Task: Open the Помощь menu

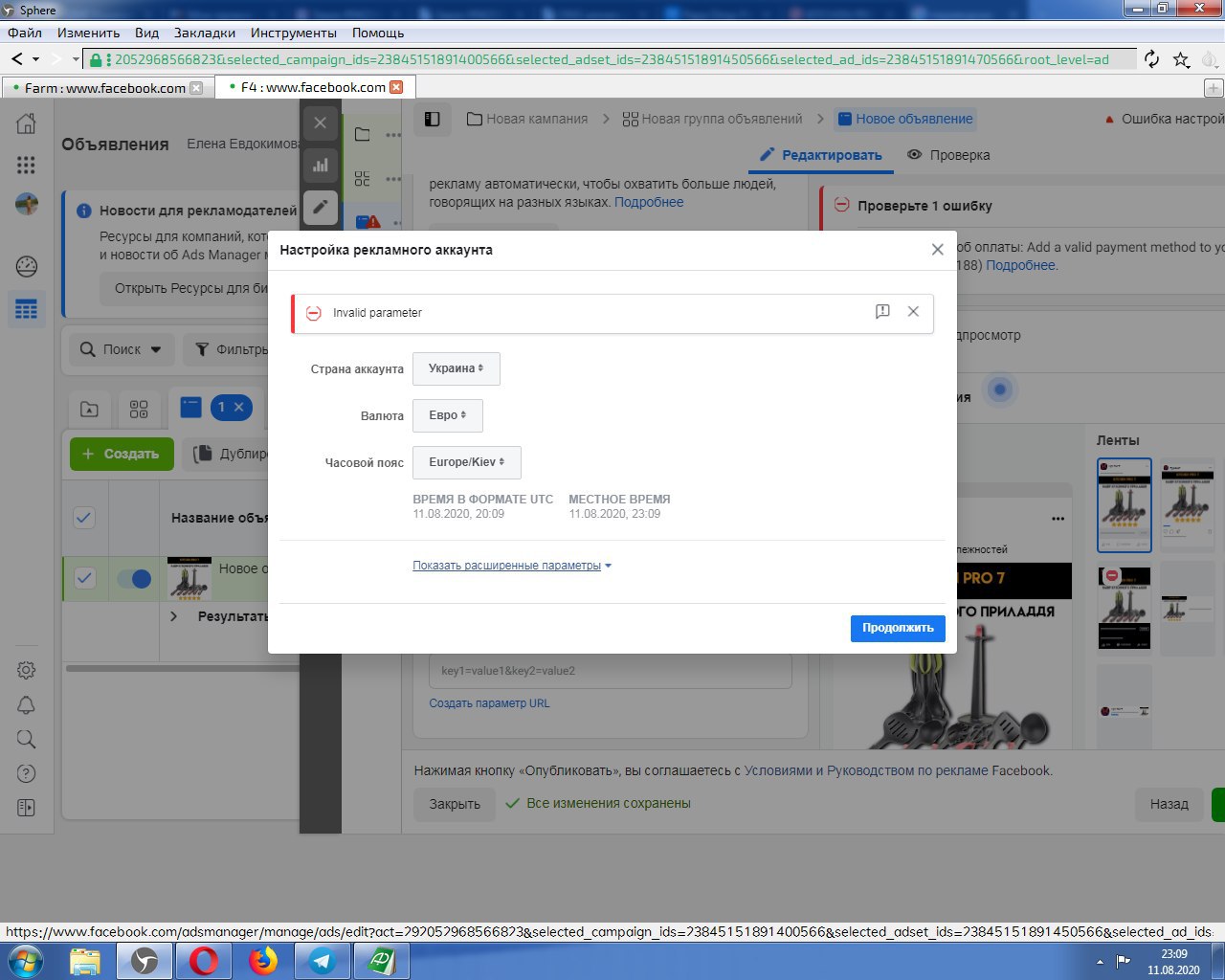Action: tap(378, 33)
